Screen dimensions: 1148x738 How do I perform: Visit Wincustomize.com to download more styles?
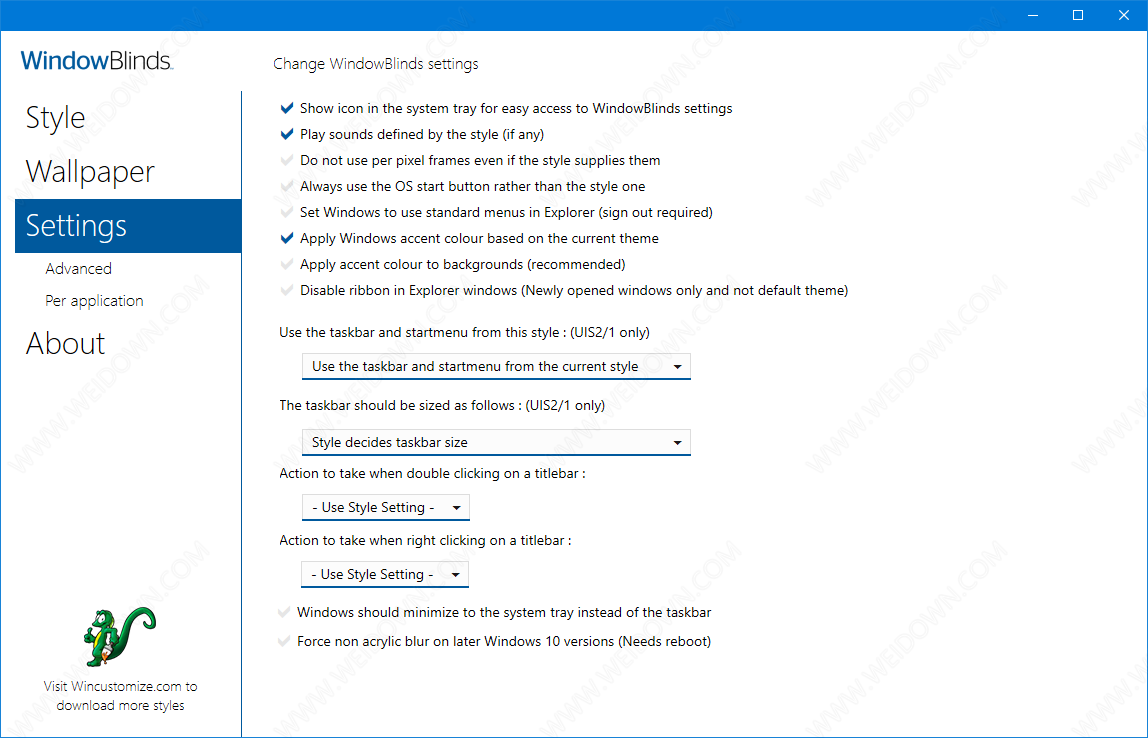[120, 696]
